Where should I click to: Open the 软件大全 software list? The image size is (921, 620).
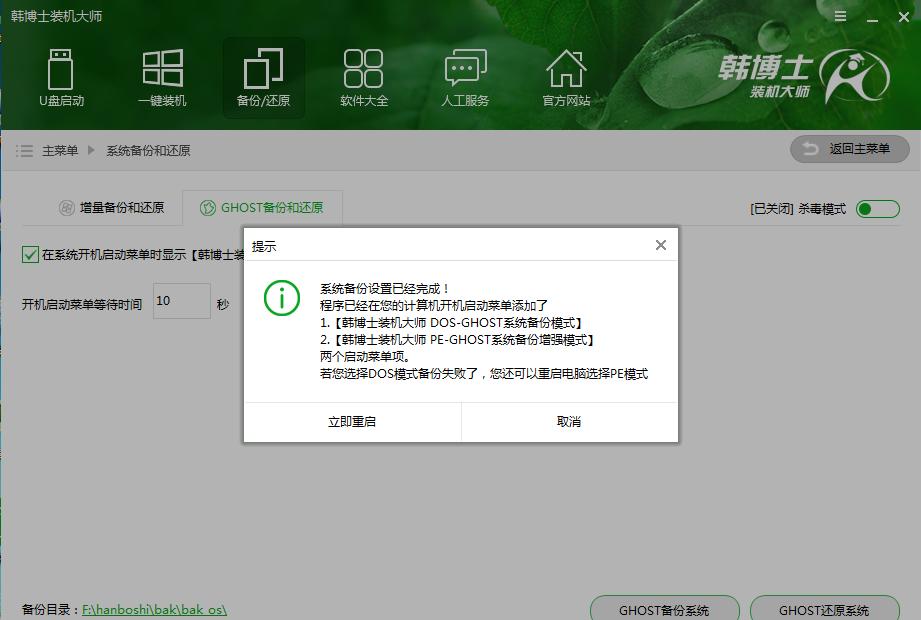point(364,78)
